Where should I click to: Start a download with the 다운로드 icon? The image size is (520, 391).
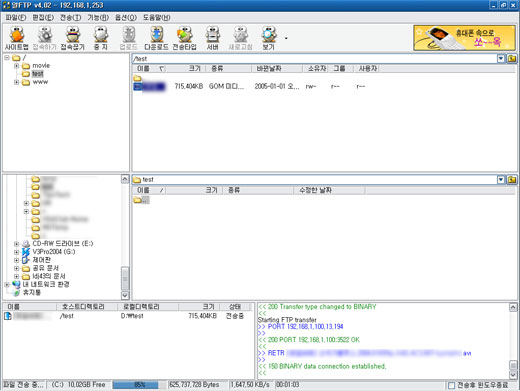(156, 38)
